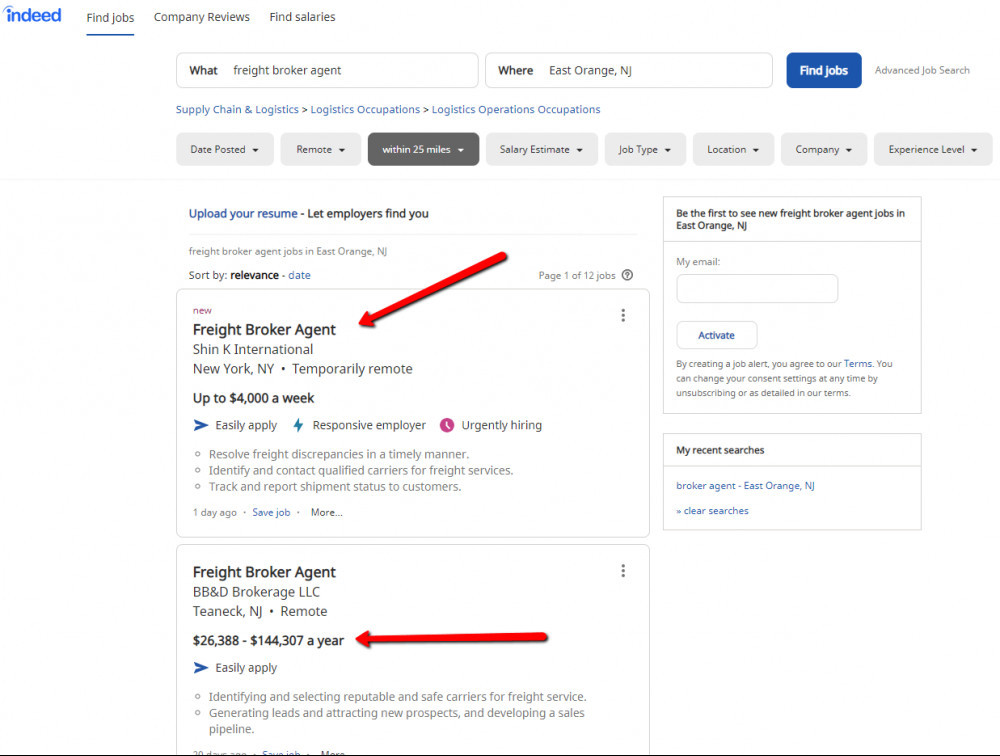
Task: Go to the Find salaries tab
Action: click(302, 17)
